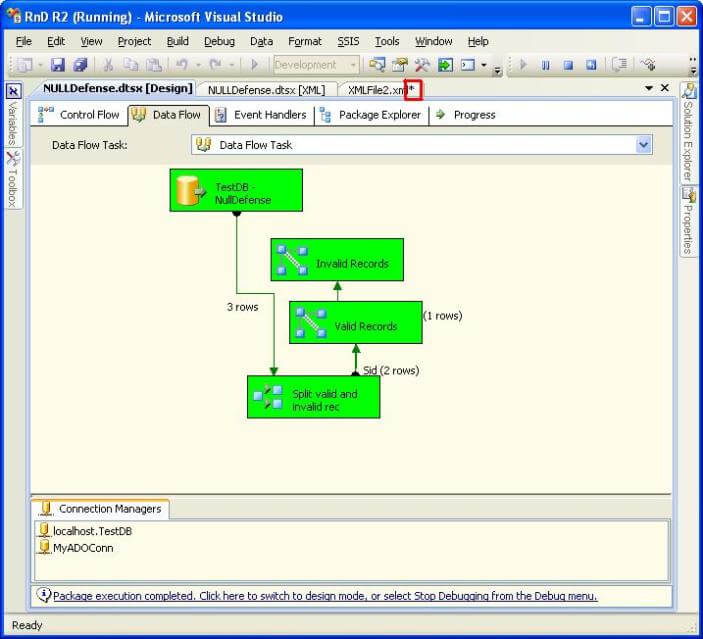This screenshot has width=703, height=639.
Task: Click the Continue debug icon
Action: [523, 65]
